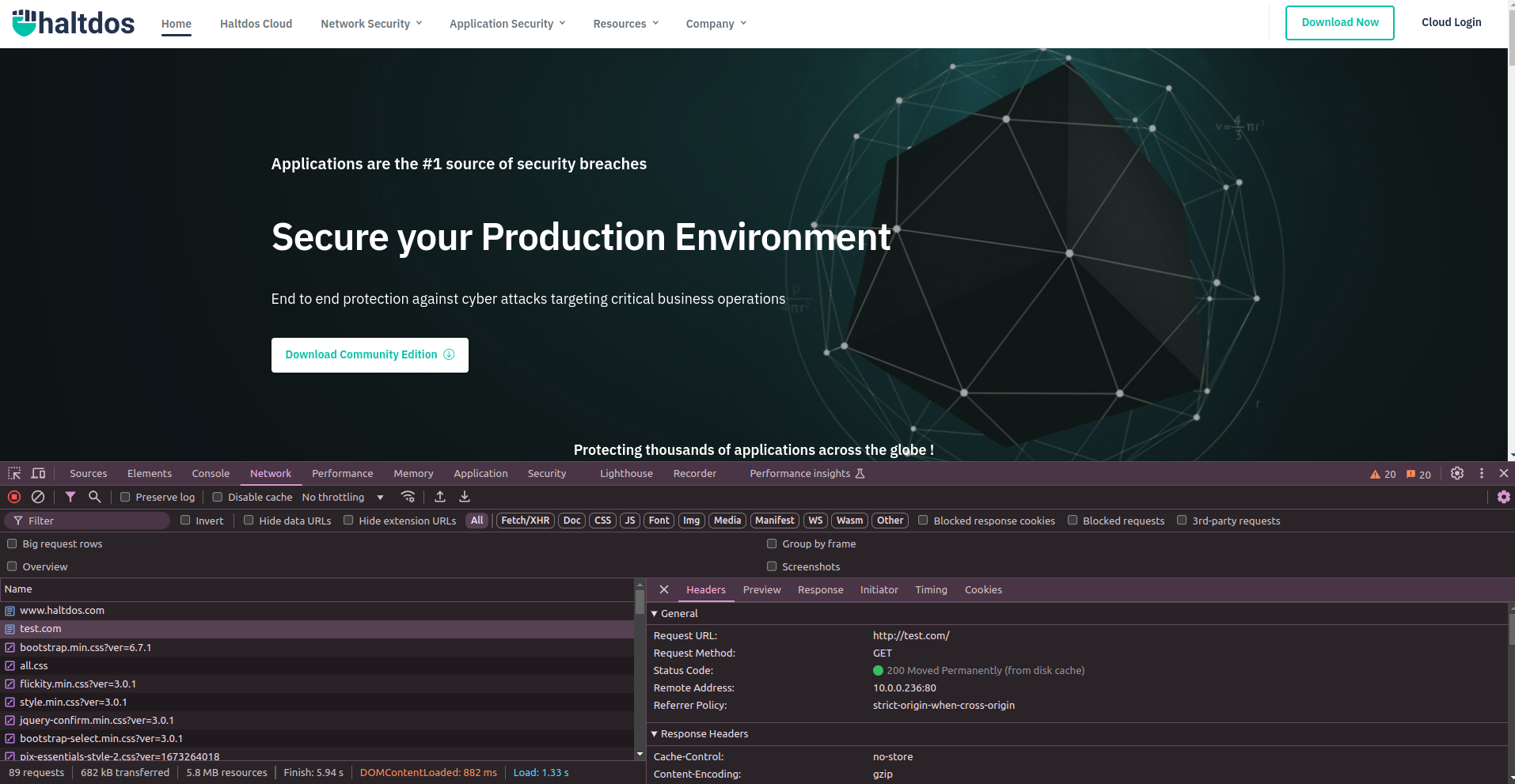Open DevTools three-dot customize menu
Viewport: 1515px width, 784px height.
(1482, 473)
